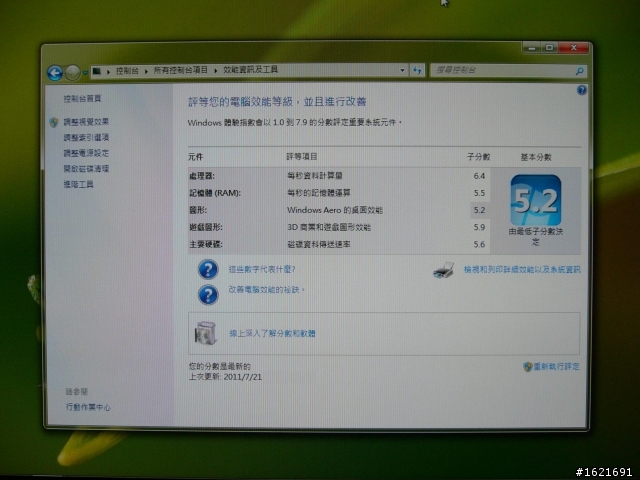Open the 改善電腦效能的秘訣 link
The width and height of the screenshot is (640, 480).
point(266,289)
